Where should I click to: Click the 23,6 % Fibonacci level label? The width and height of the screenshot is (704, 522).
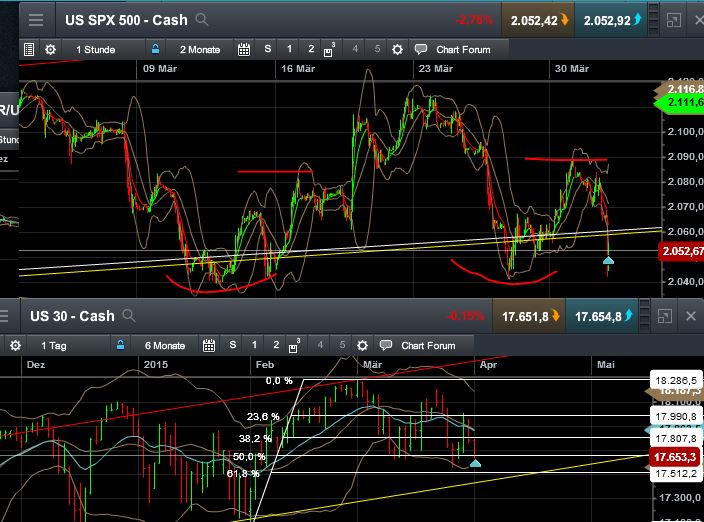coord(263,417)
